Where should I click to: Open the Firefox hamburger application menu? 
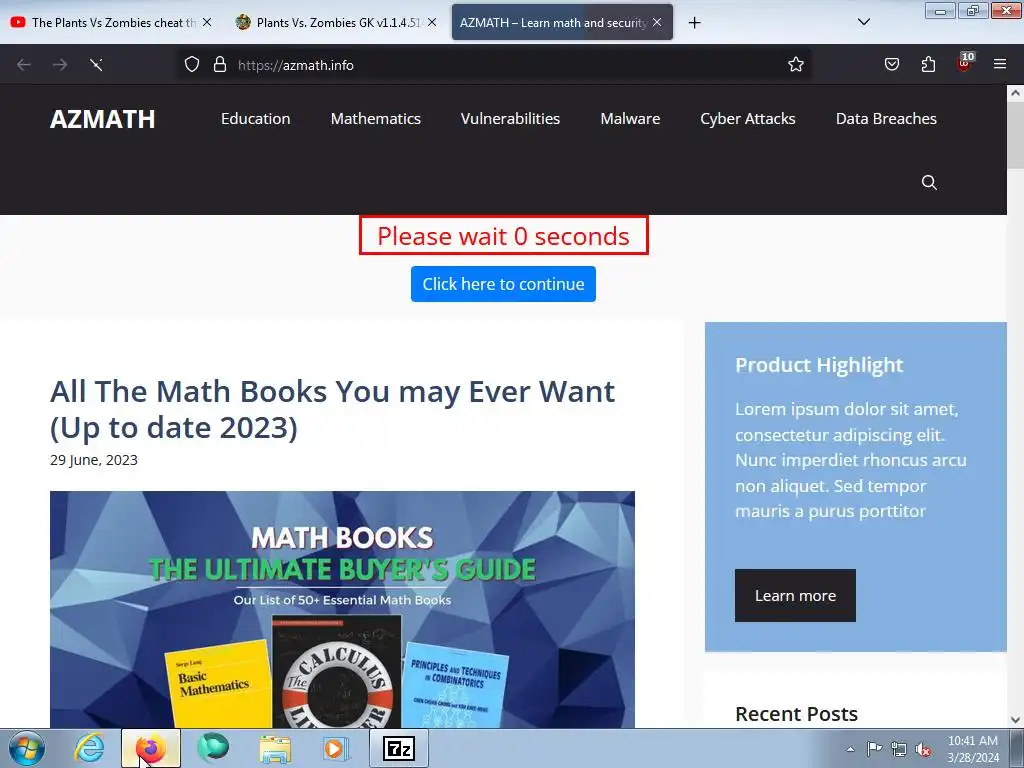[x=999, y=64]
